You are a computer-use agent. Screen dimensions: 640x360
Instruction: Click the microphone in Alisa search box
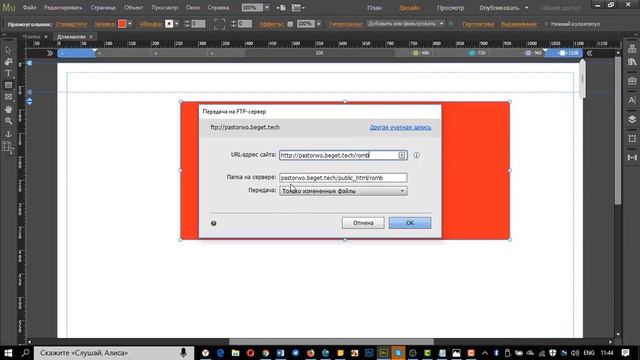pyautogui.click(x=183, y=353)
